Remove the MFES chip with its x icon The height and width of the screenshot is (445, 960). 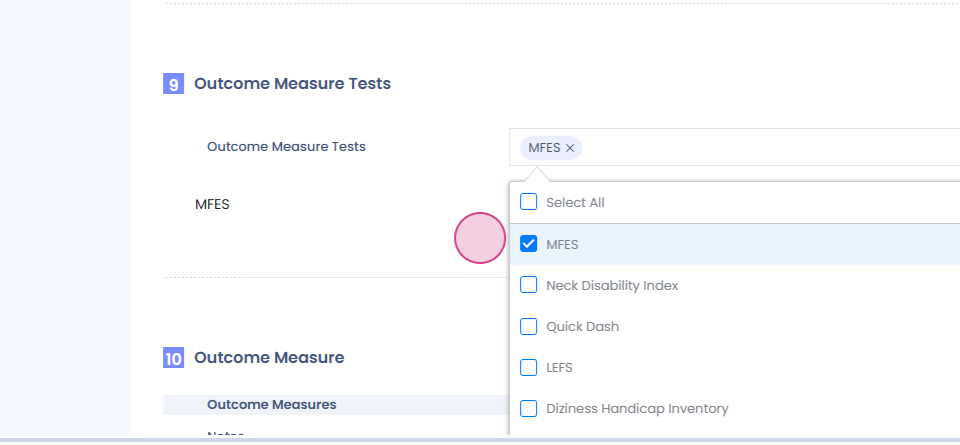coord(570,148)
